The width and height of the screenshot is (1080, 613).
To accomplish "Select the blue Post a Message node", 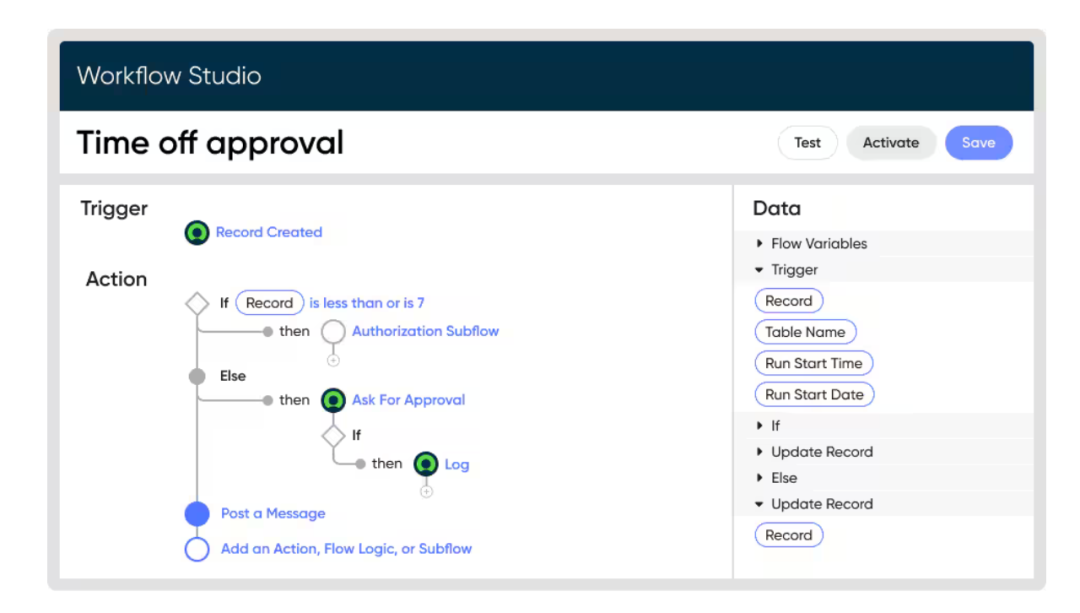I will (x=197, y=514).
